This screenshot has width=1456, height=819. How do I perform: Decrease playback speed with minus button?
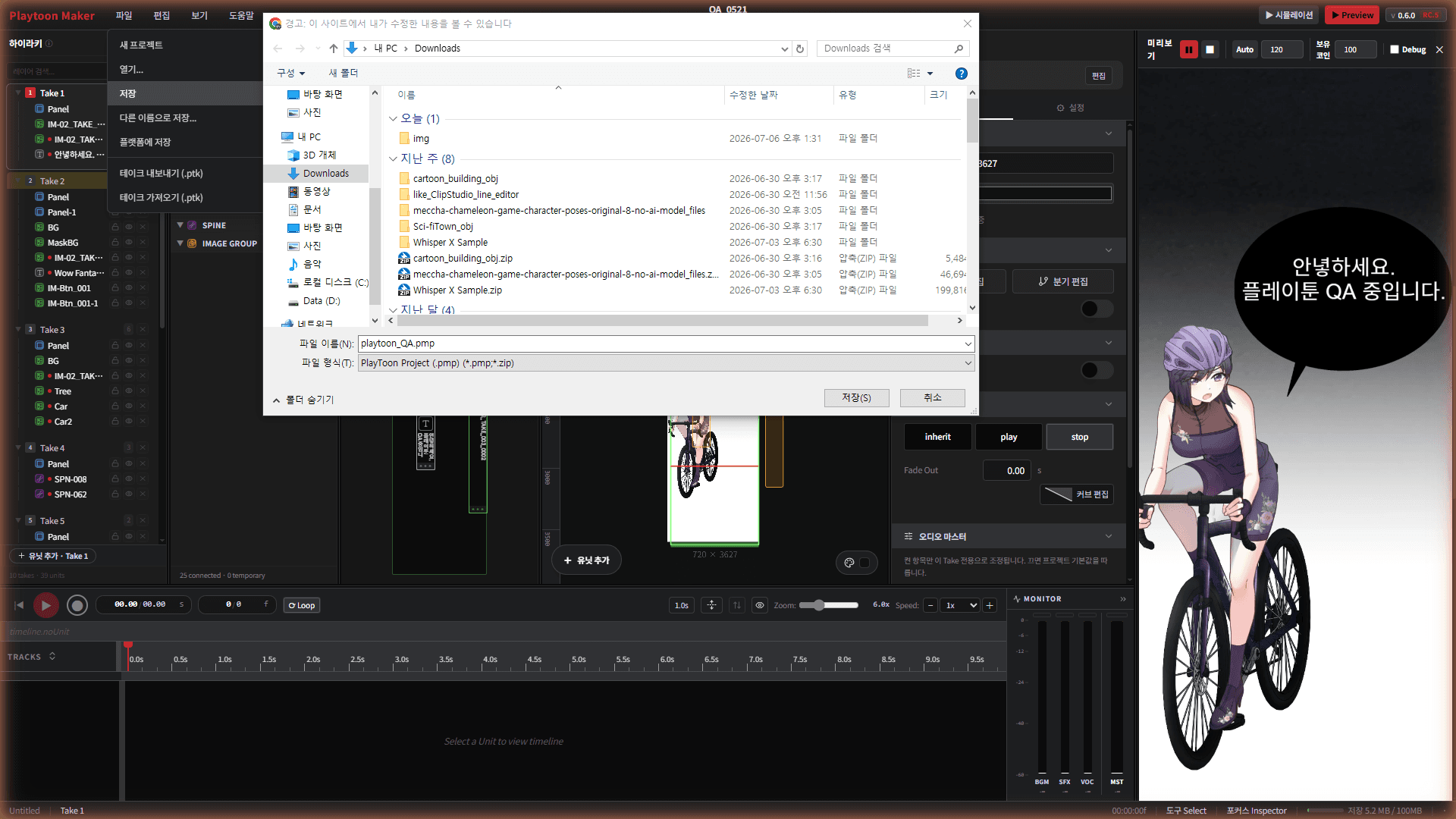[x=930, y=605]
